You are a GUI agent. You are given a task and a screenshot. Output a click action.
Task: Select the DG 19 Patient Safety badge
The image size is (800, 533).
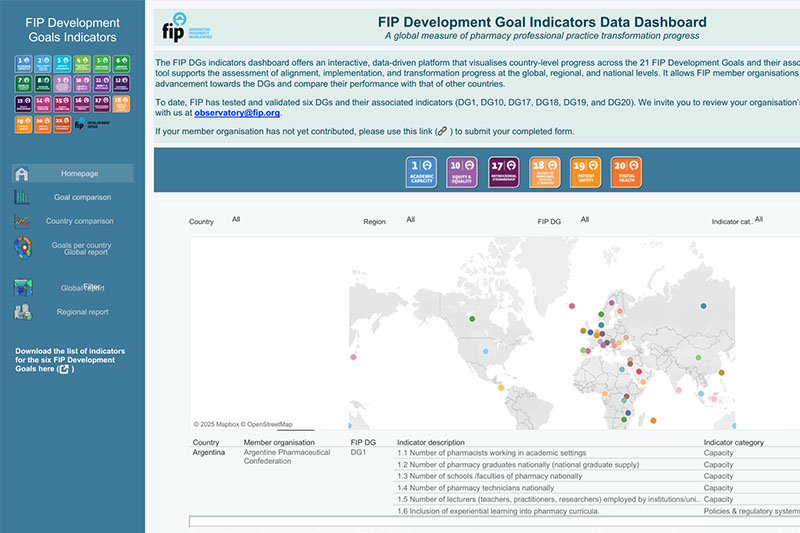[585, 172]
